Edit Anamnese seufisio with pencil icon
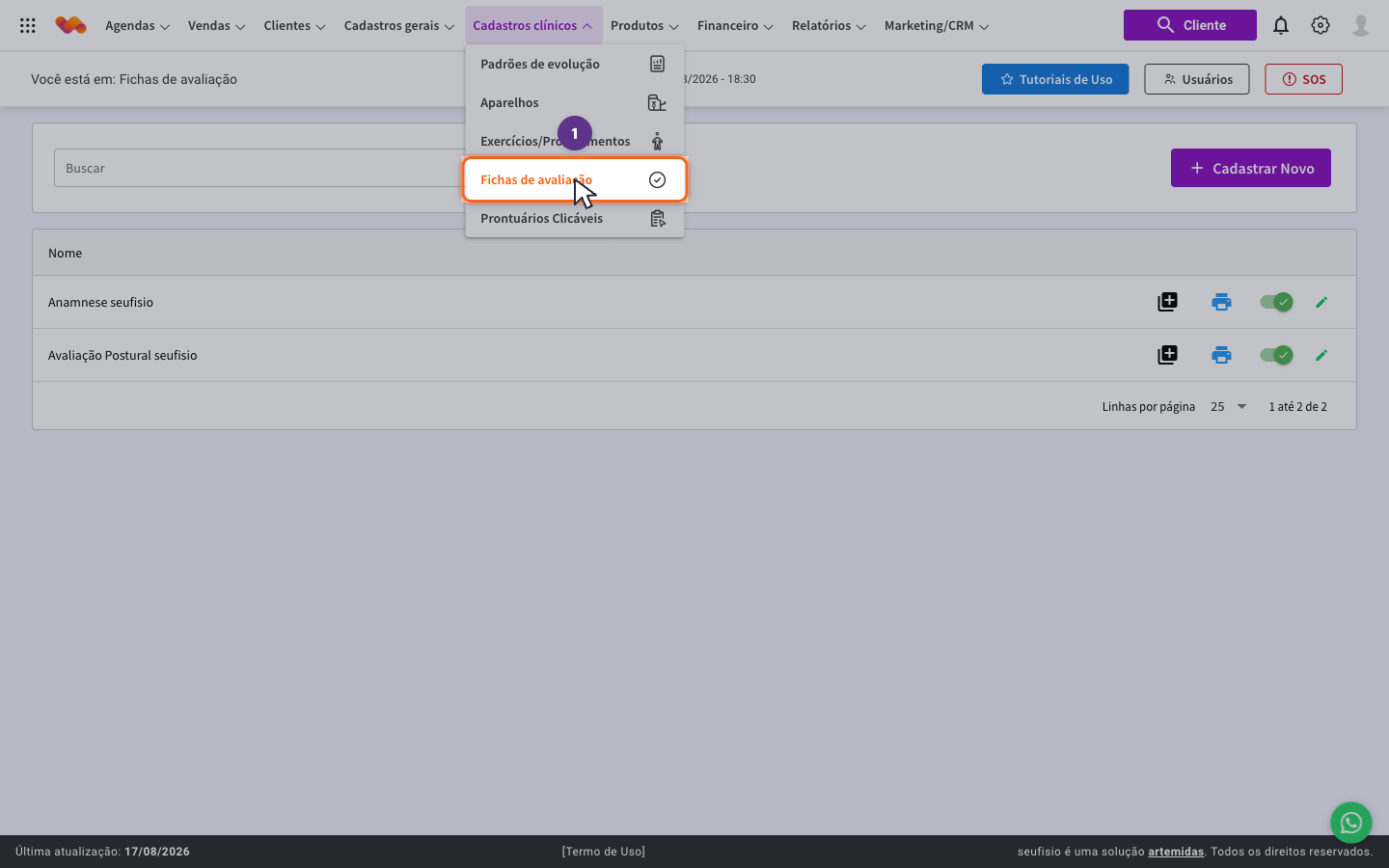Viewport: 1389px width, 868px height. (1321, 302)
